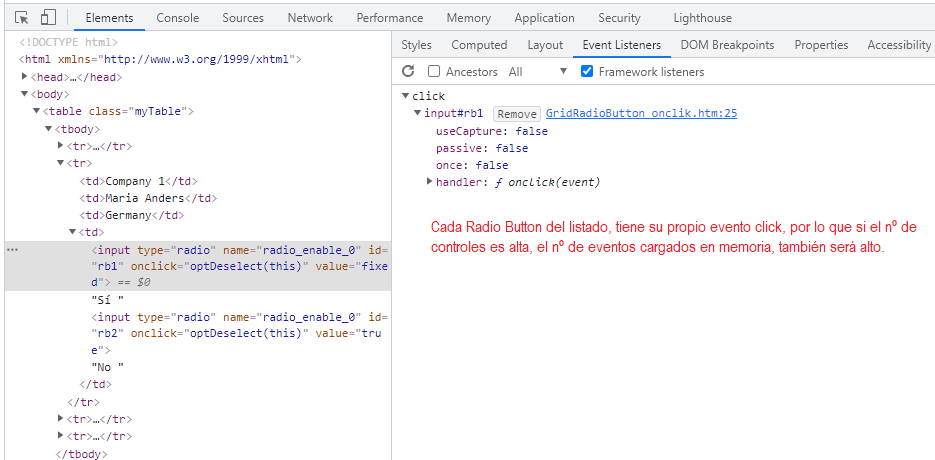The image size is (935, 460).
Task: Open the DOM Breakpoints tab
Action: pyautogui.click(x=727, y=45)
